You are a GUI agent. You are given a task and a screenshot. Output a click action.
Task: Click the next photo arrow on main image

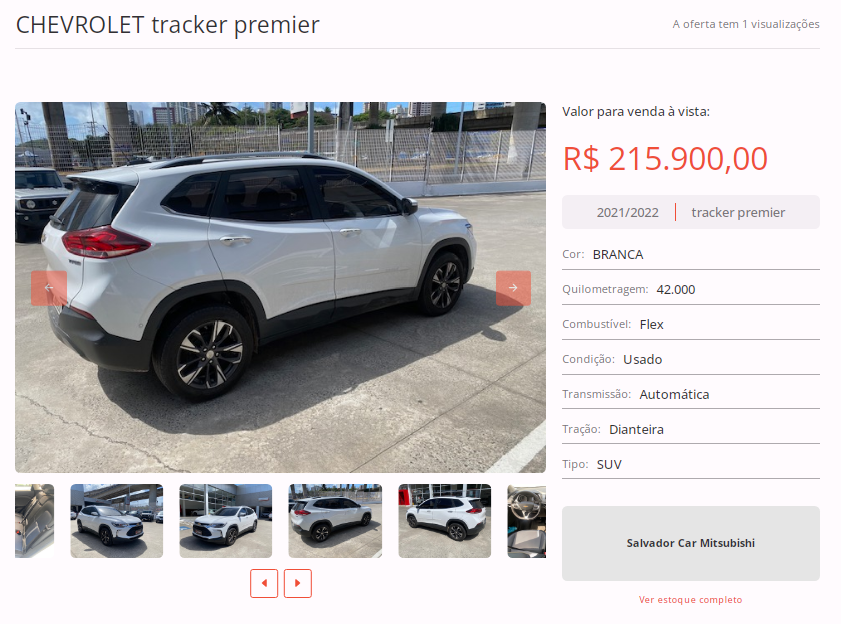tap(513, 288)
